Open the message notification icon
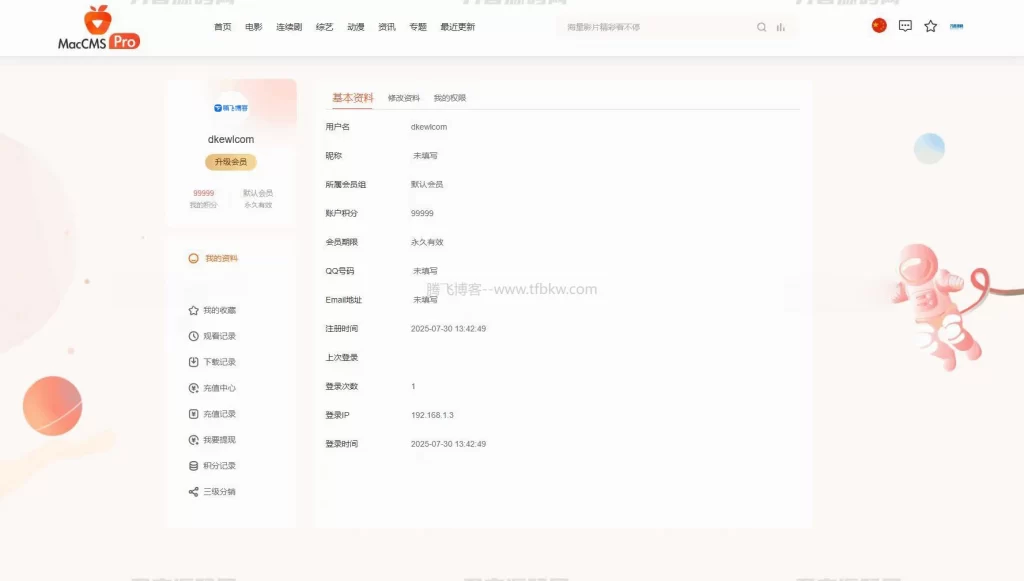Image resolution: width=1024 pixels, height=581 pixels. tap(904, 26)
